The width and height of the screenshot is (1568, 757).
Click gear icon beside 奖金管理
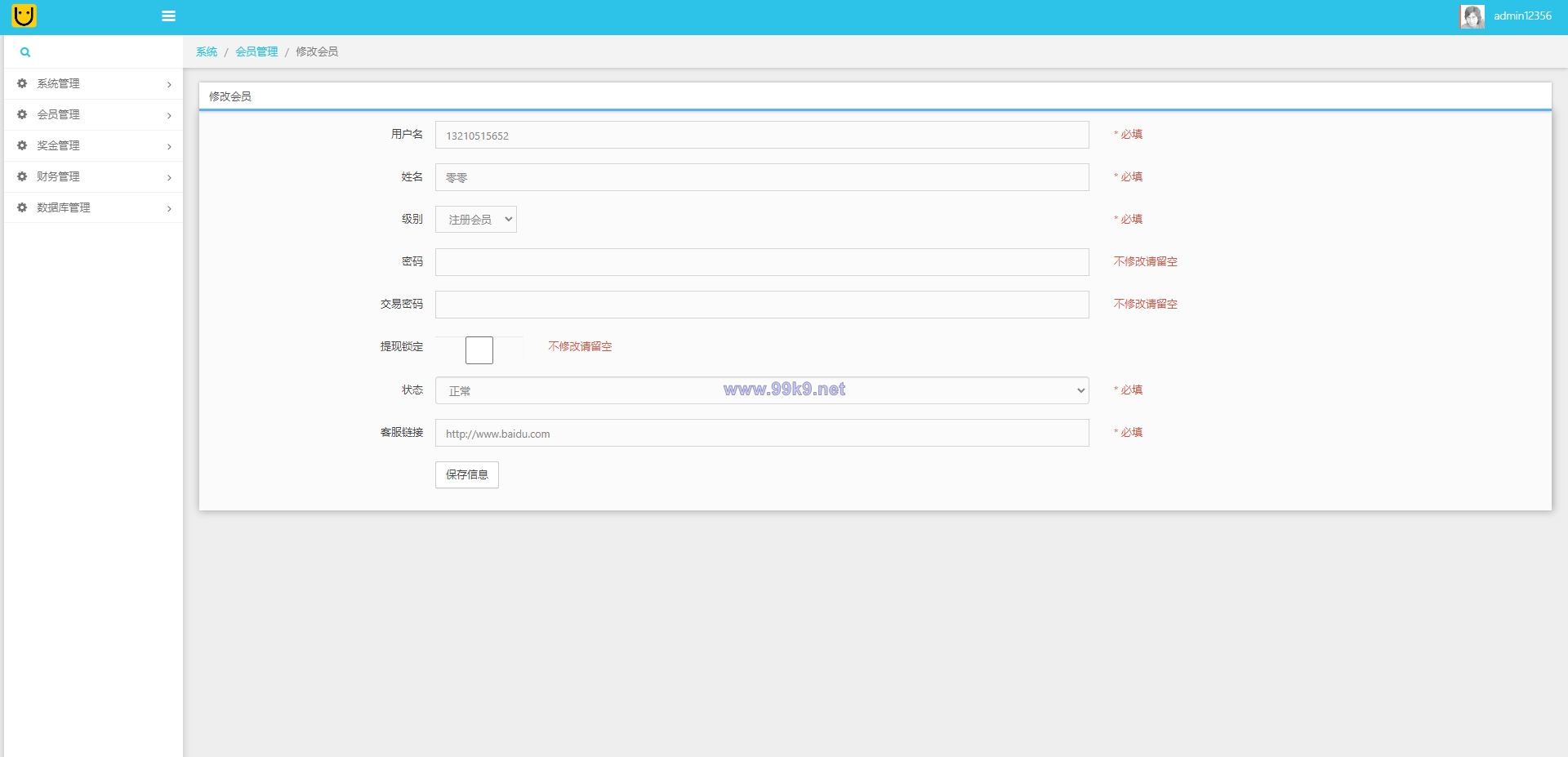pos(22,145)
